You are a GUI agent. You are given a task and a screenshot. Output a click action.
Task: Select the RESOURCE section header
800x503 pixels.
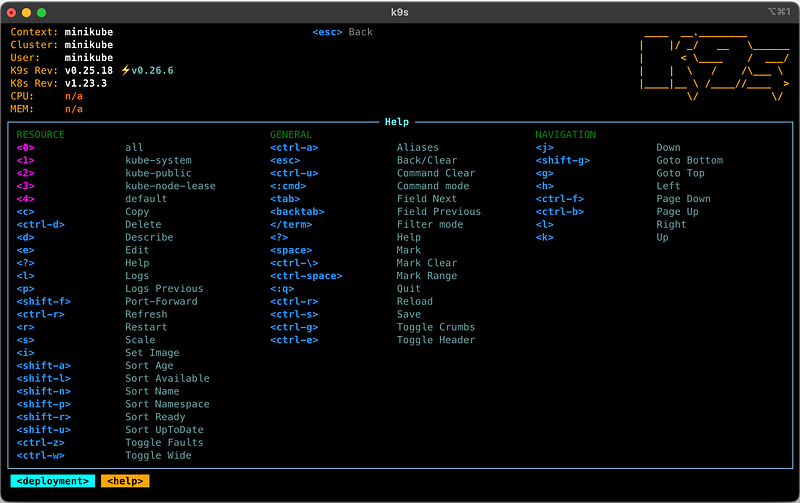(40, 135)
